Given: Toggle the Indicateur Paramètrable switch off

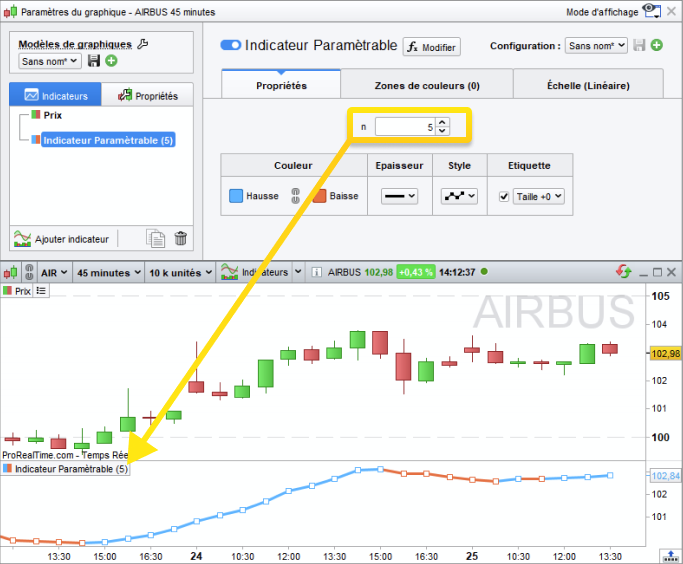Looking at the screenshot, I should [x=230, y=45].
